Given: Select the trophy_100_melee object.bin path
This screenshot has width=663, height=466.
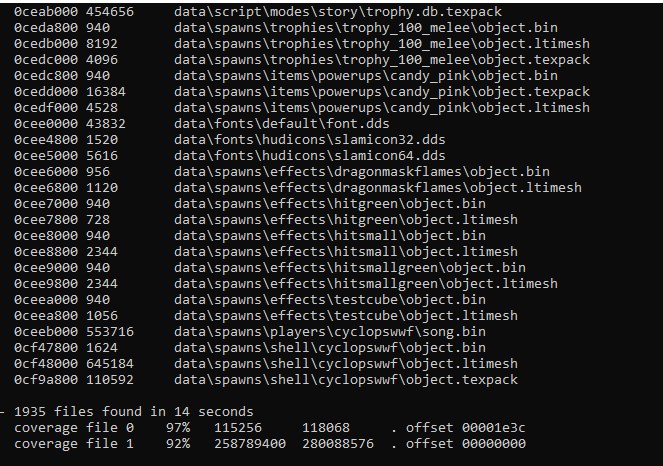Looking at the screenshot, I should point(365,28).
